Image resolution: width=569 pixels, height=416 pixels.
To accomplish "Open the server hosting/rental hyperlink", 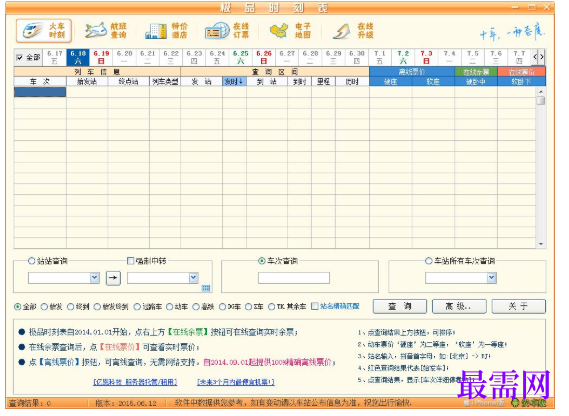I will click(x=135, y=382).
